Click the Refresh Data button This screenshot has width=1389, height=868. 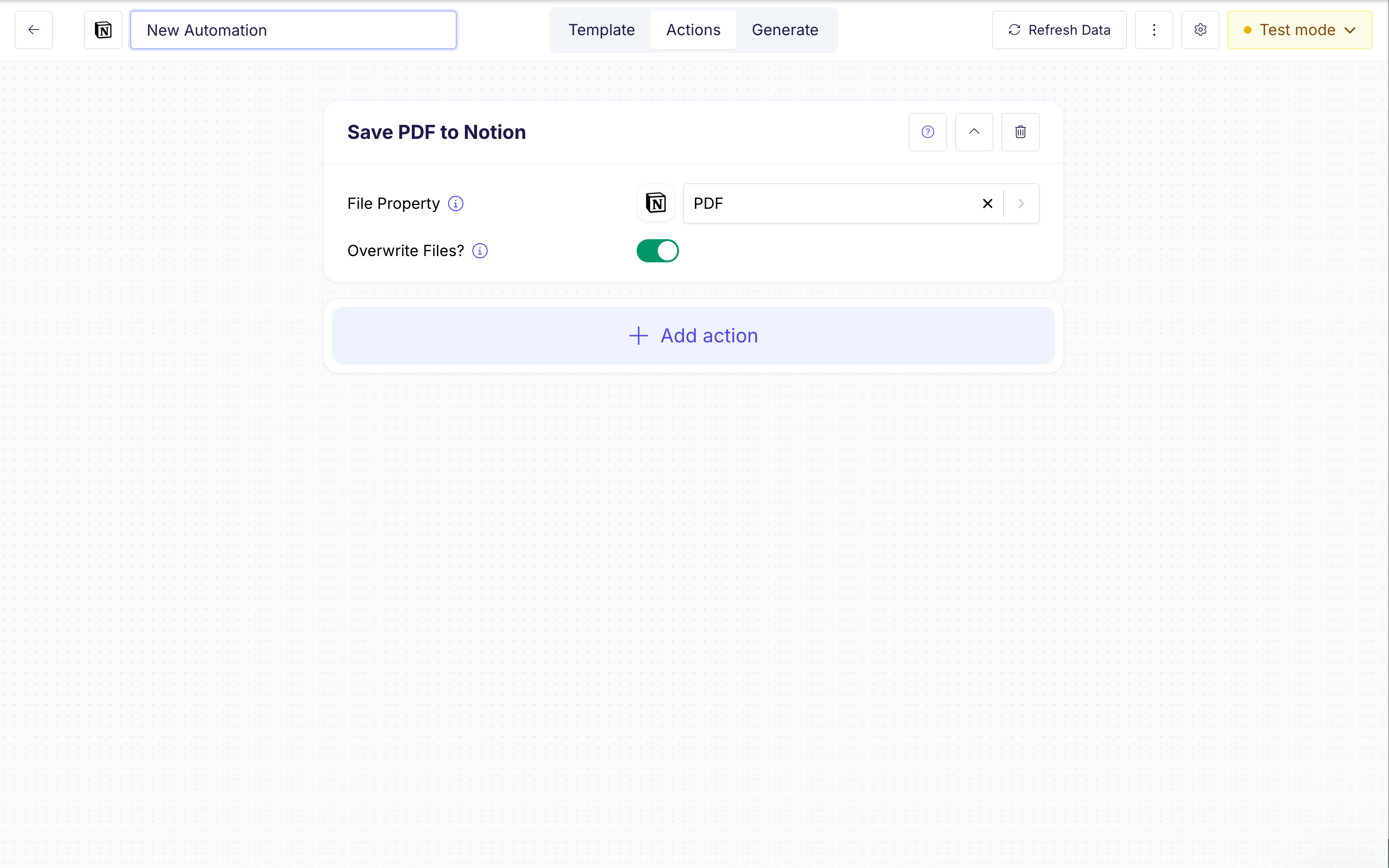pos(1059,30)
